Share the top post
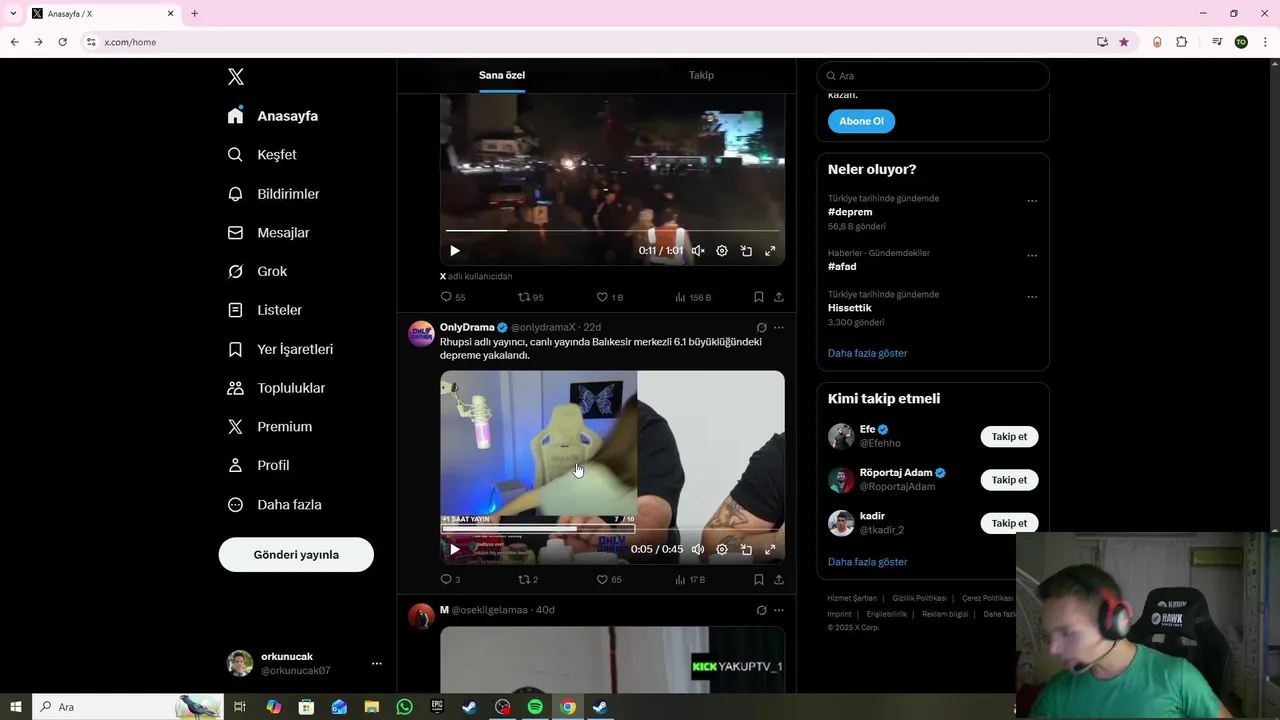 [x=779, y=297]
